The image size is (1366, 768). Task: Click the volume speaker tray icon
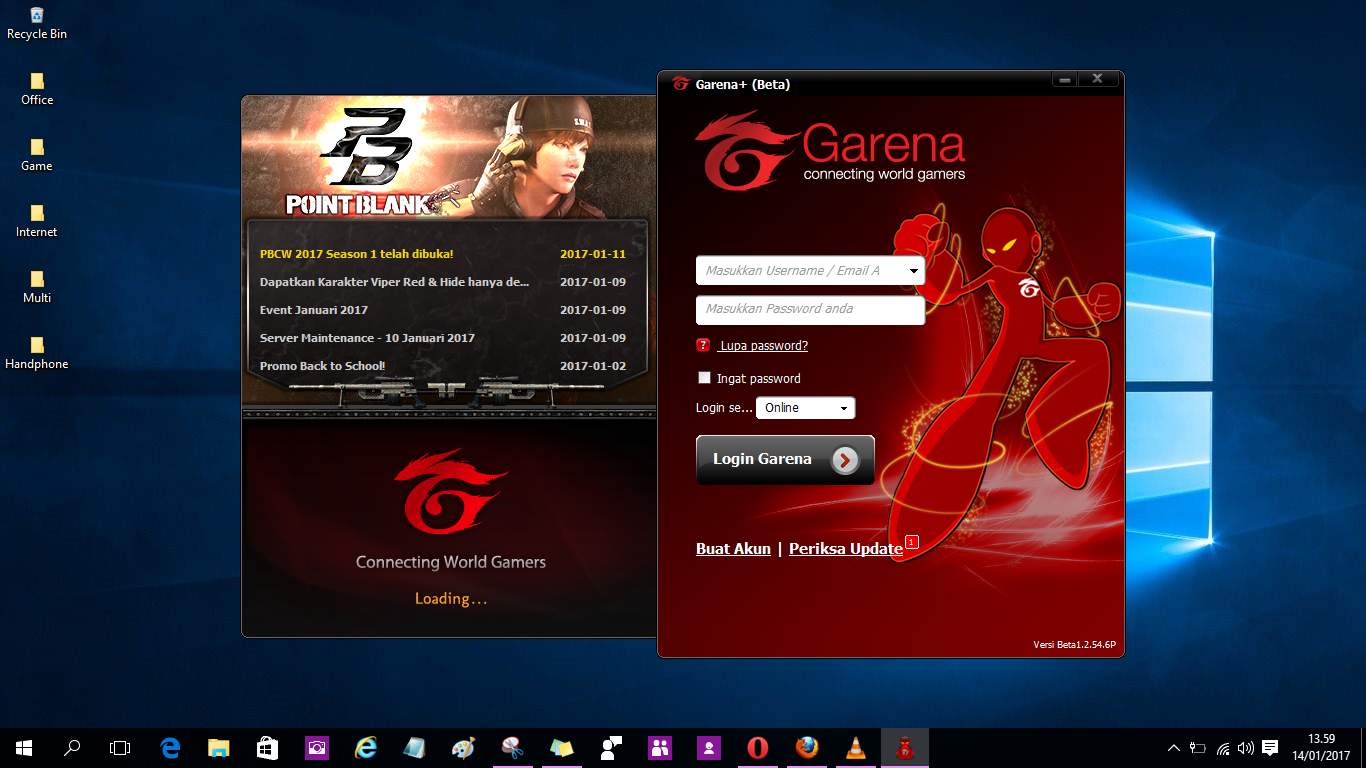pyautogui.click(x=1246, y=747)
